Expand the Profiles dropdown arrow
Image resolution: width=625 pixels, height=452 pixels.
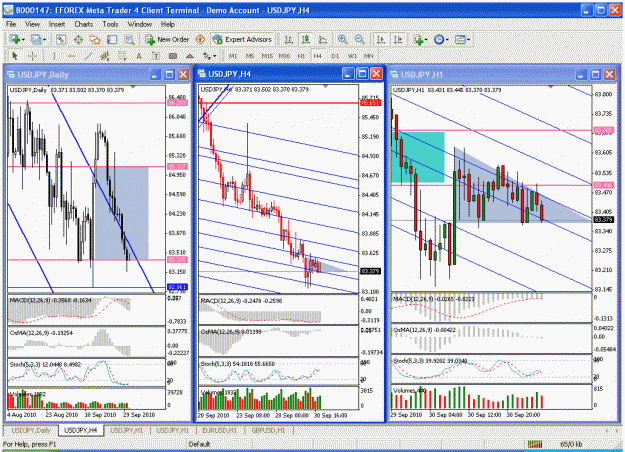[x=44, y=40]
